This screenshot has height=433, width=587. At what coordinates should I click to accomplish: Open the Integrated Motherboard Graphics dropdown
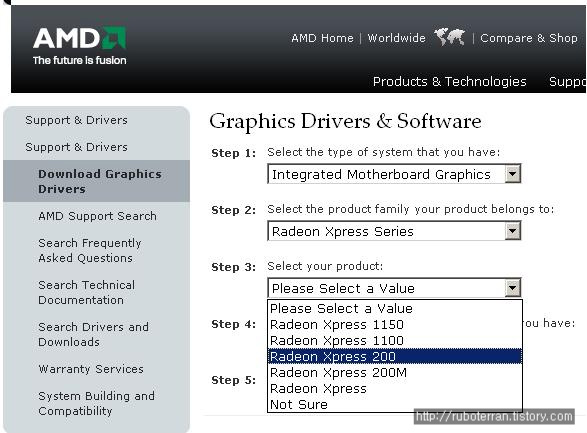click(x=394, y=174)
